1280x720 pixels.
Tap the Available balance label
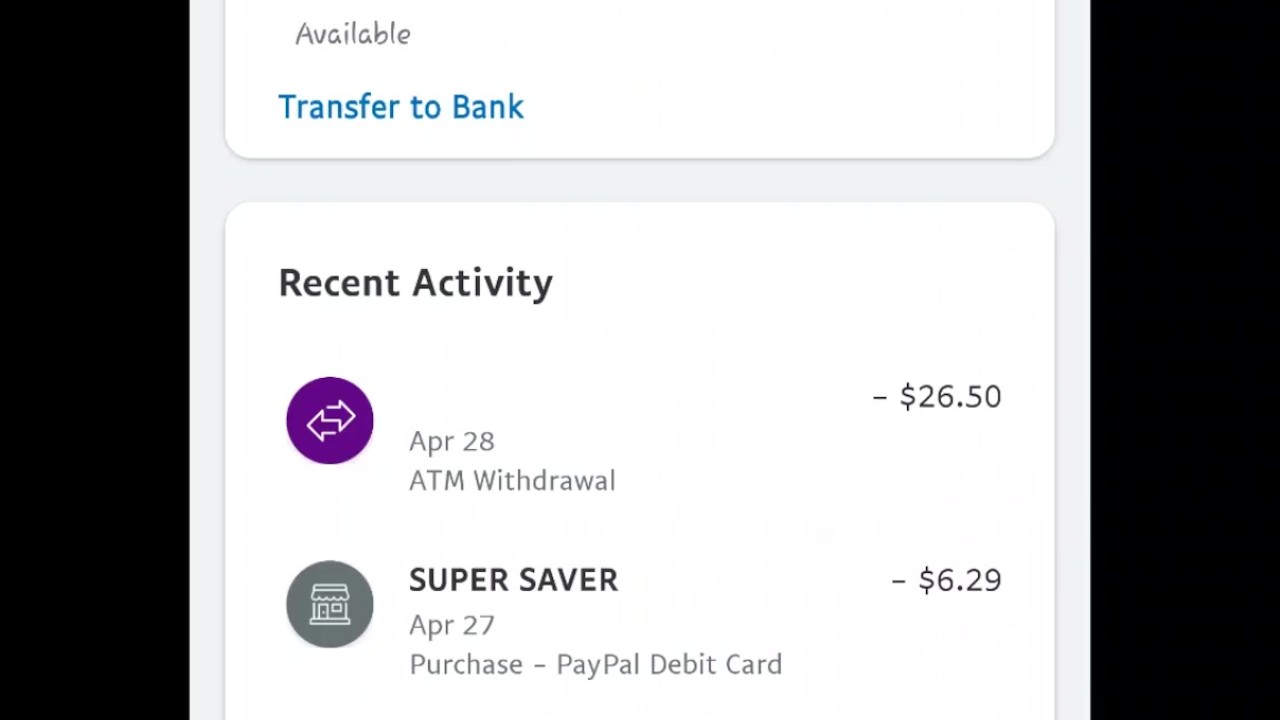tap(353, 34)
